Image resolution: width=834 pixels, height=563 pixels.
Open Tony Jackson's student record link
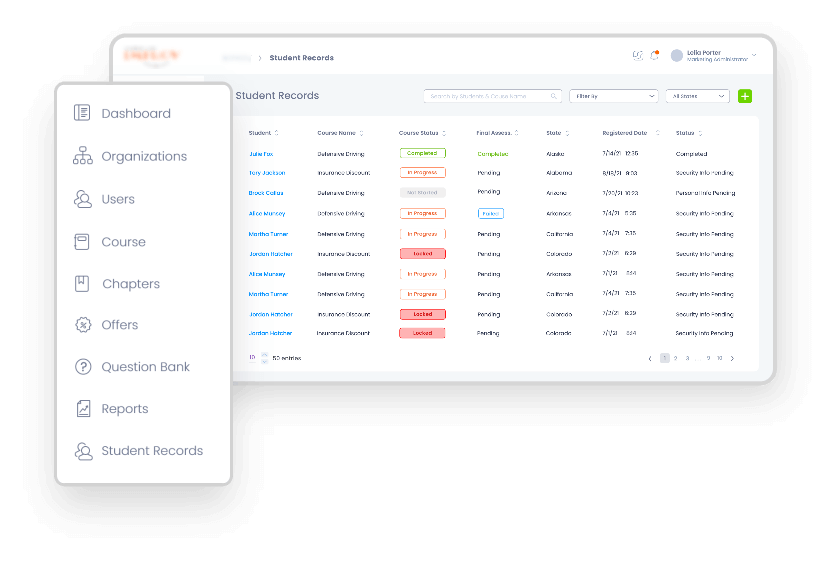[266, 173]
